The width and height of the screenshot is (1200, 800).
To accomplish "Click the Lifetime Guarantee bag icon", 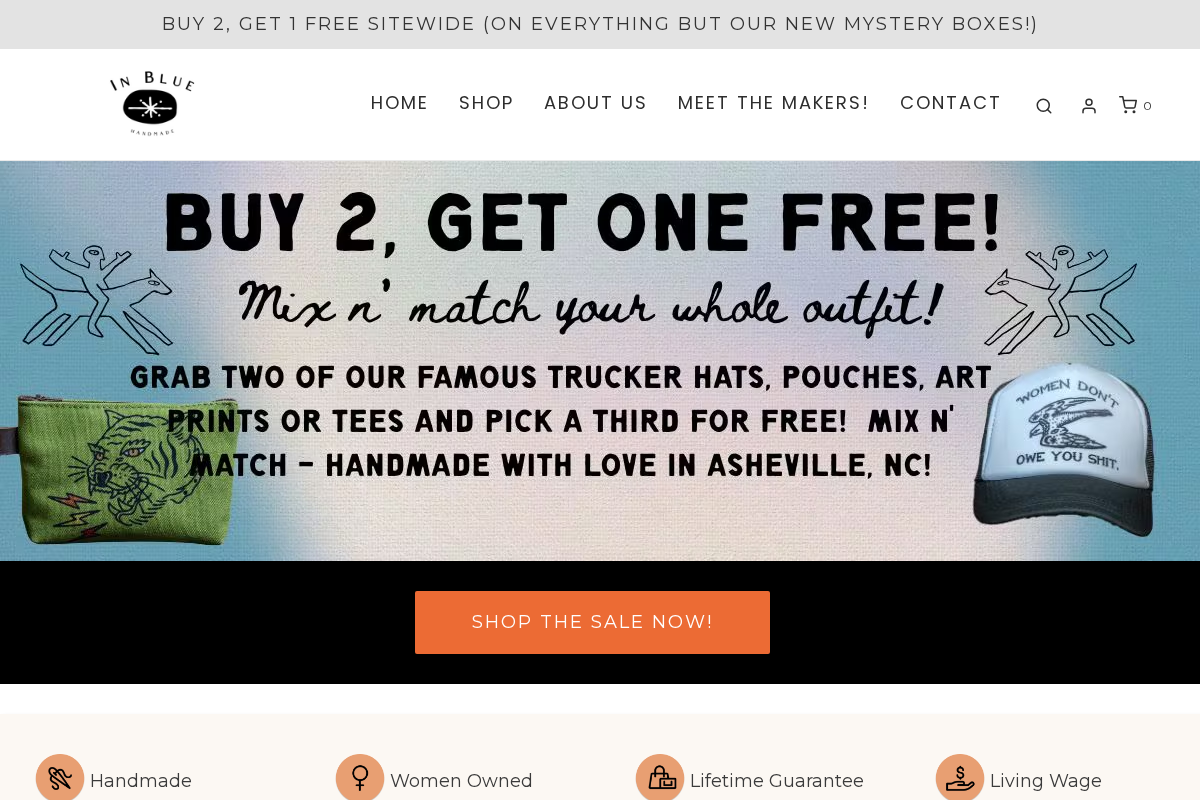I will 660,778.
